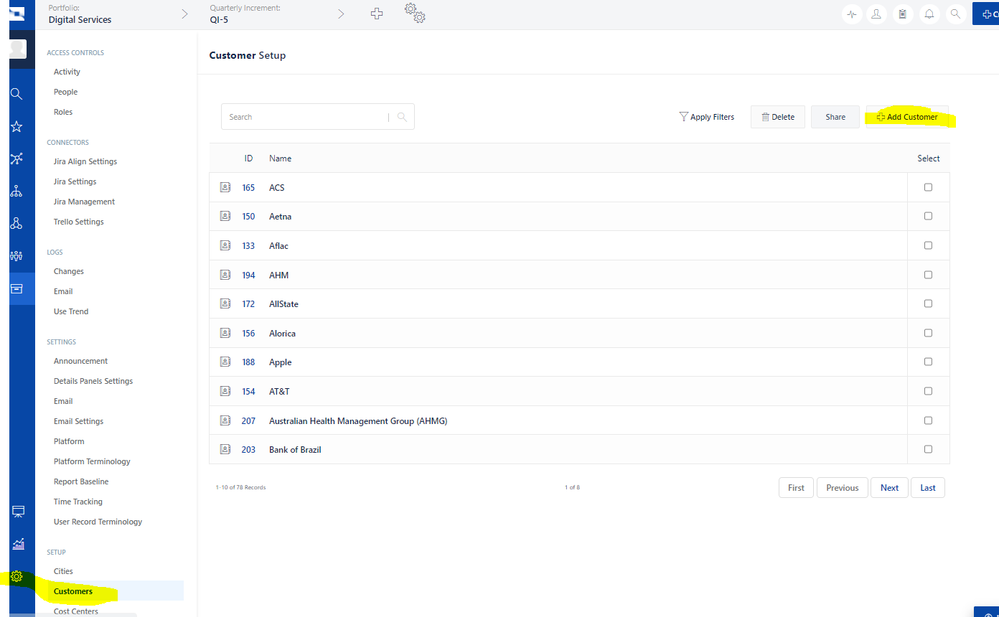This screenshot has height=617, width=999.
Task: Click the highlighted archive box icon in left rail
Action: [17, 289]
